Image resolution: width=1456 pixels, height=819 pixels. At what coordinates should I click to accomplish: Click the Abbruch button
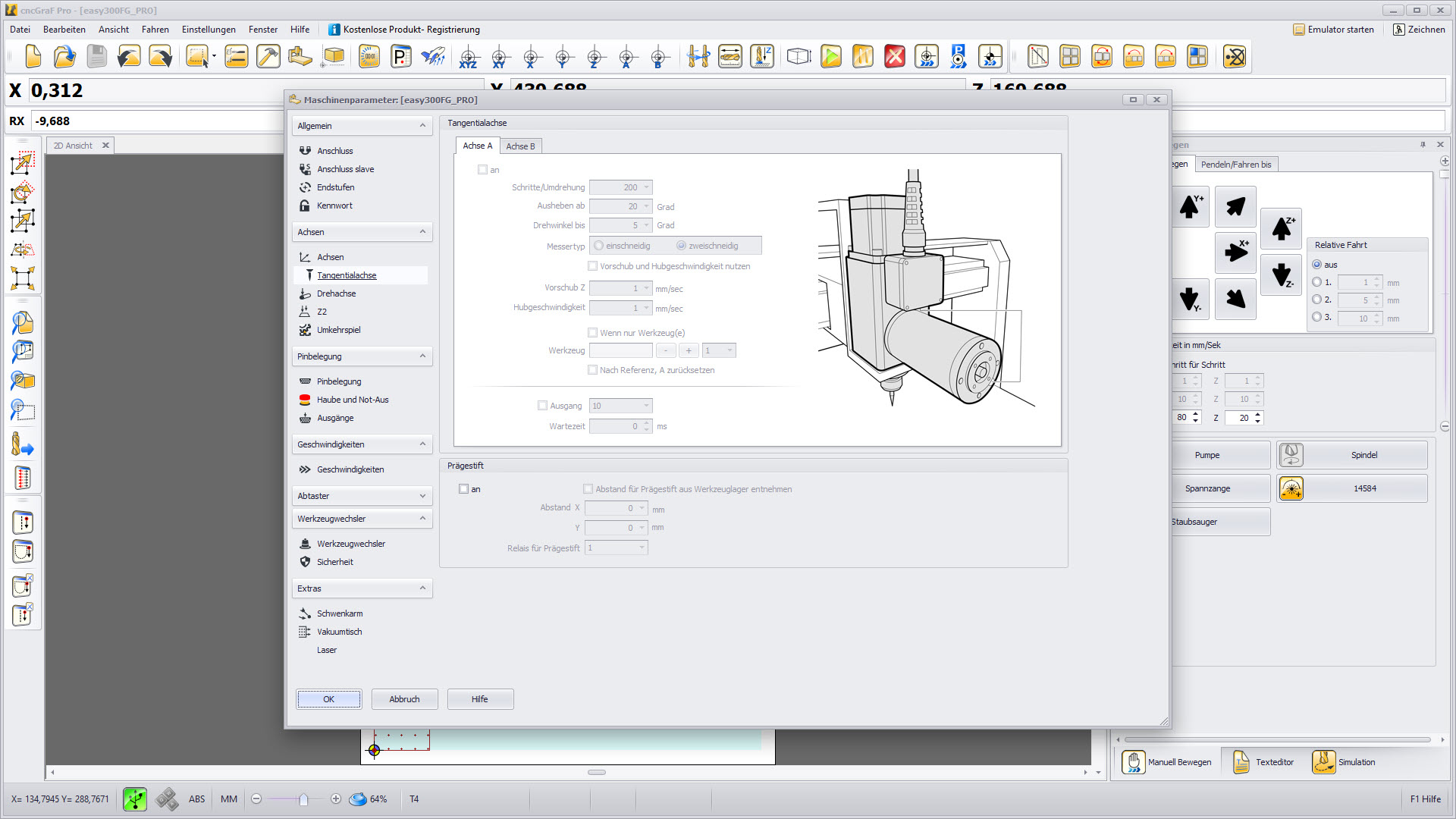(404, 699)
